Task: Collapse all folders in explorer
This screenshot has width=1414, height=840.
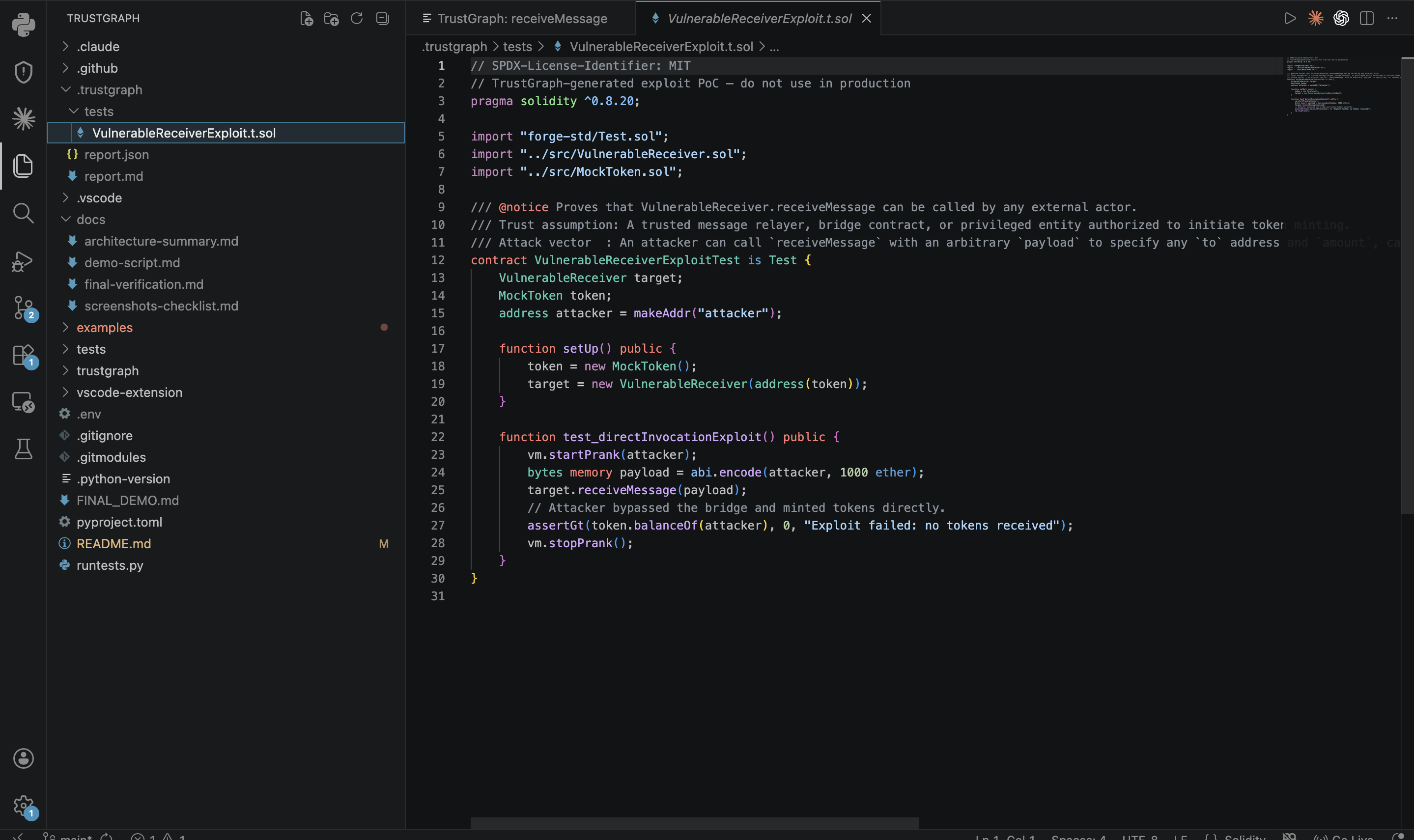Action: coord(383,19)
